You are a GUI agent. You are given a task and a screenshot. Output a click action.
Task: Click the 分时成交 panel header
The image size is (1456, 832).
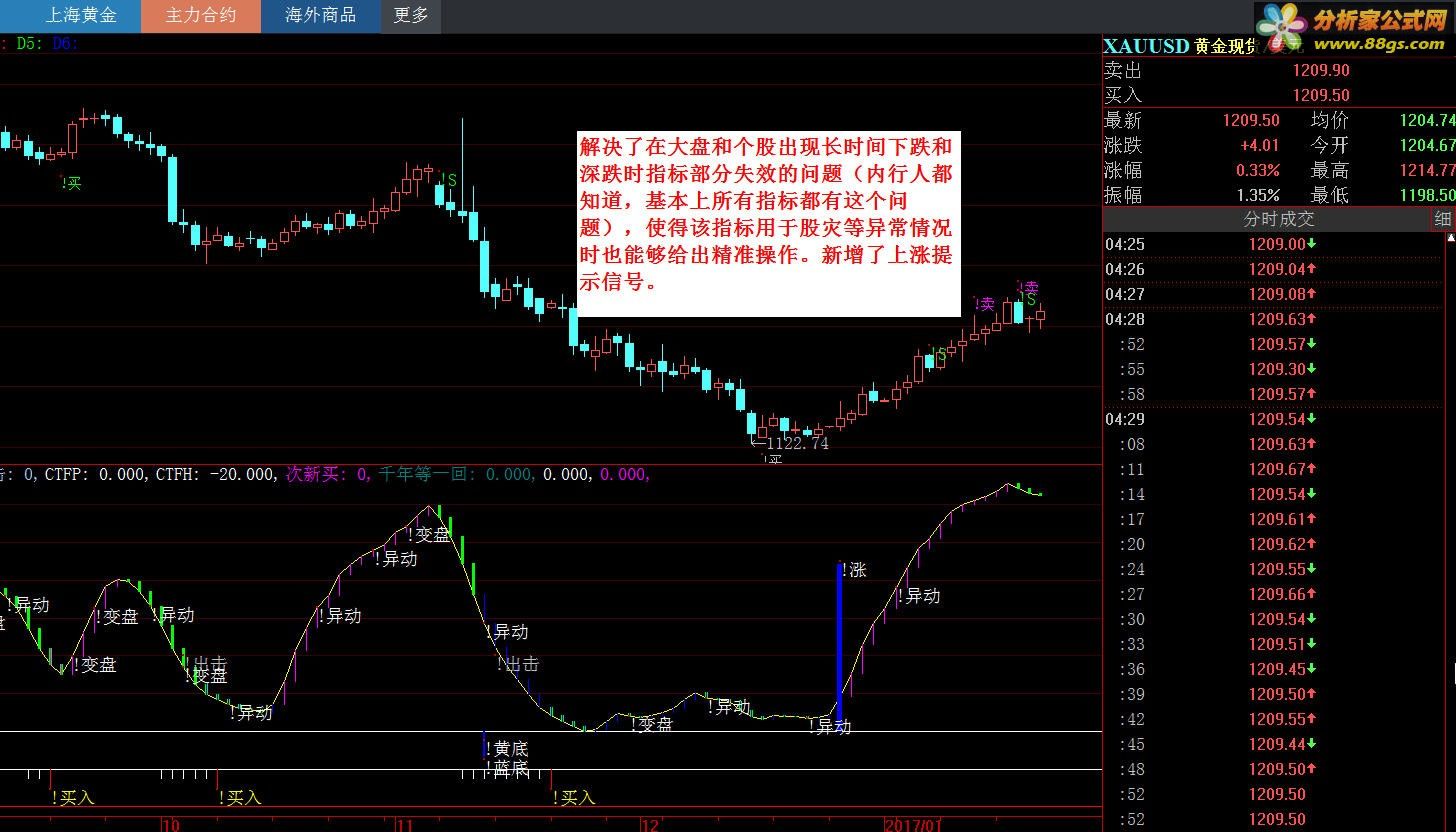(1278, 219)
